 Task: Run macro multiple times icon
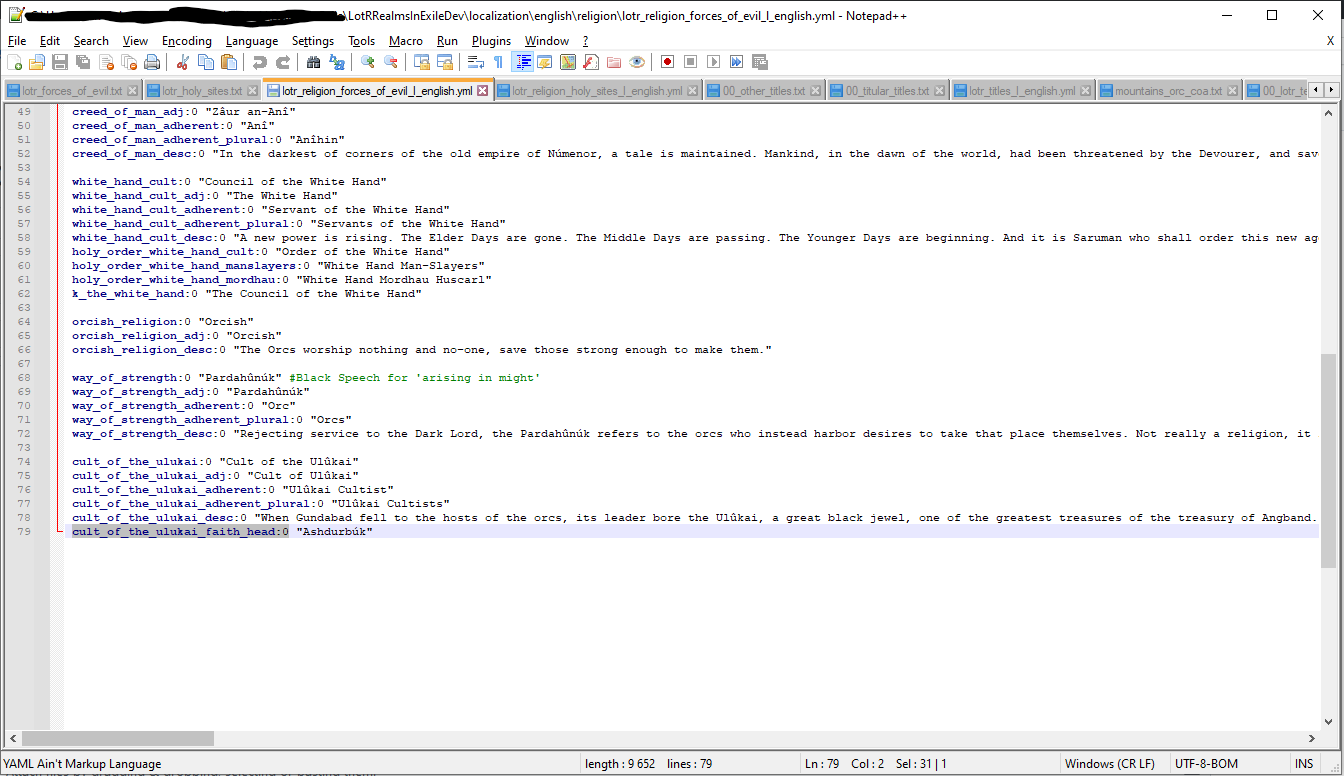point(736,62)
